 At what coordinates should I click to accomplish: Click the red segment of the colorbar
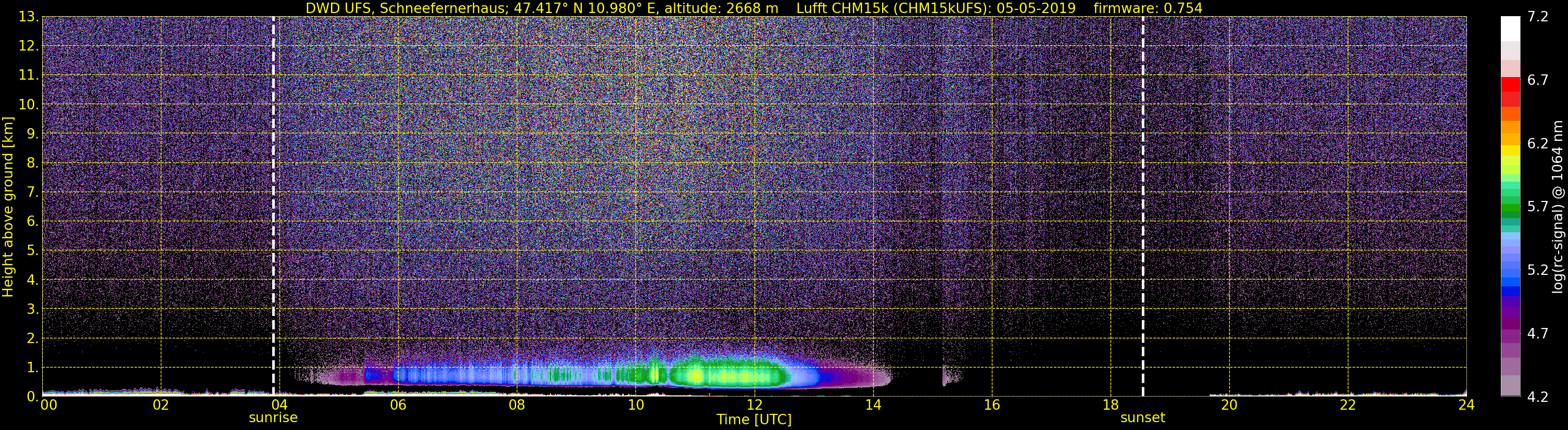(1510, 85)
